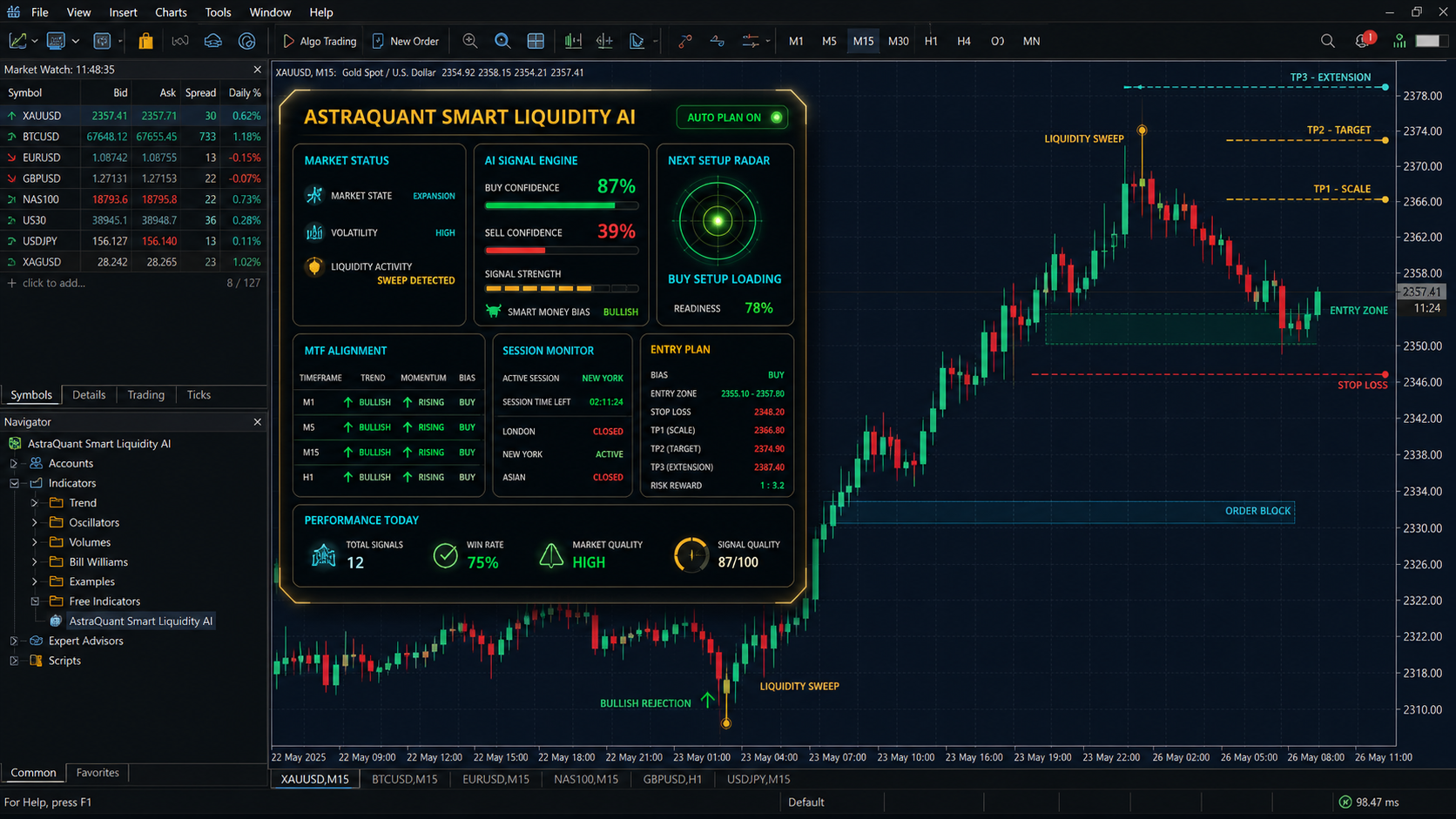Switch to the bar chart icon
Screen dimensions: 1456x819
tap(573, 41)
